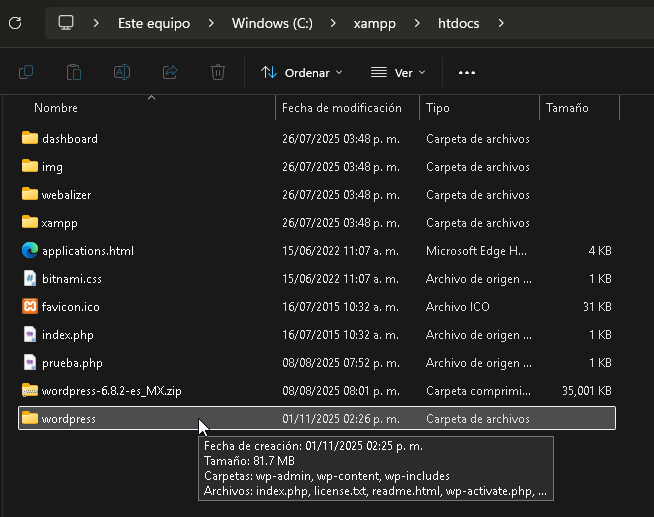Click the zip icon of wordpress-6.8.2-es_MX.zip
The height and width of the screenshot is (517, 654).
[30, 390]
